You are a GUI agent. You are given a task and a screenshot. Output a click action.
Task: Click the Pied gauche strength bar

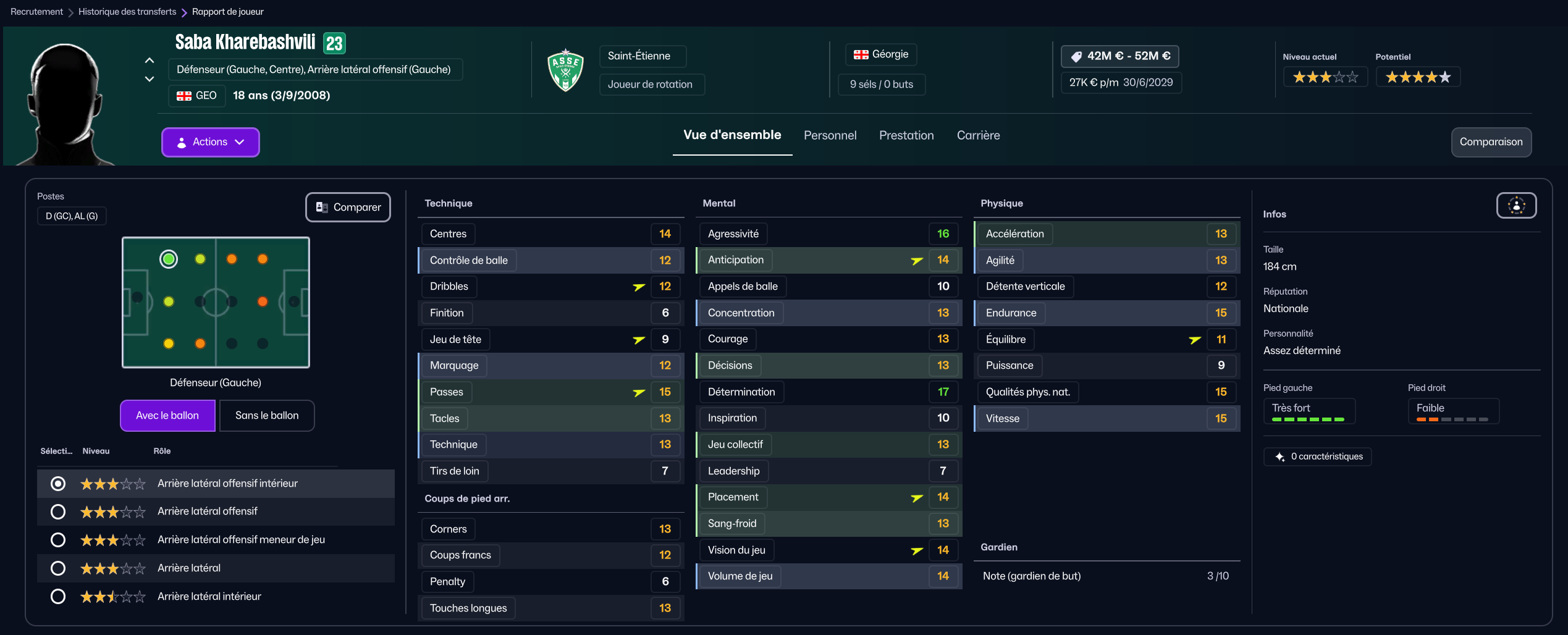tap(1308, 419)
